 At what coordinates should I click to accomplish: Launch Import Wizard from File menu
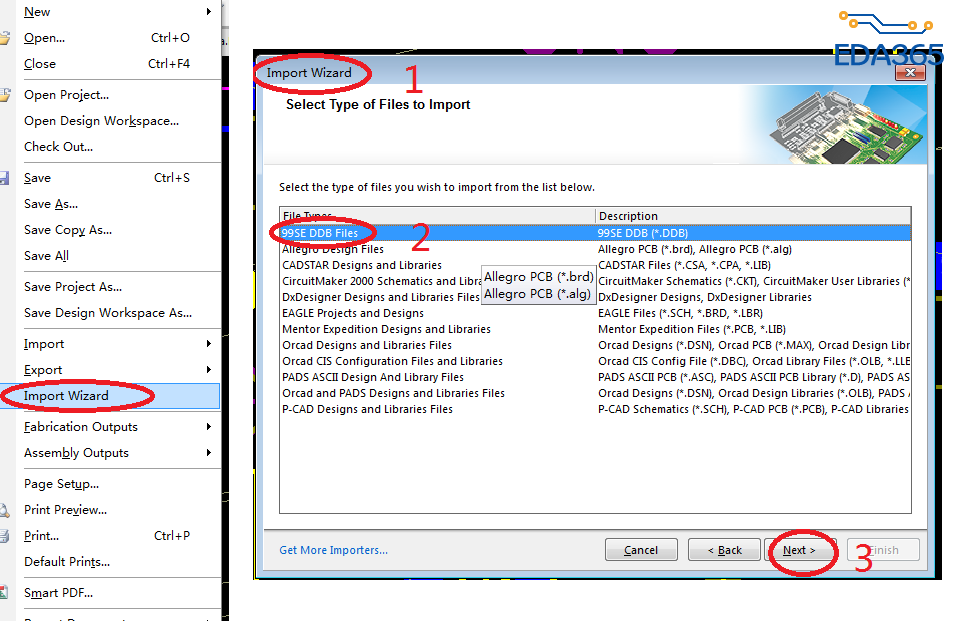coord(110,396)
